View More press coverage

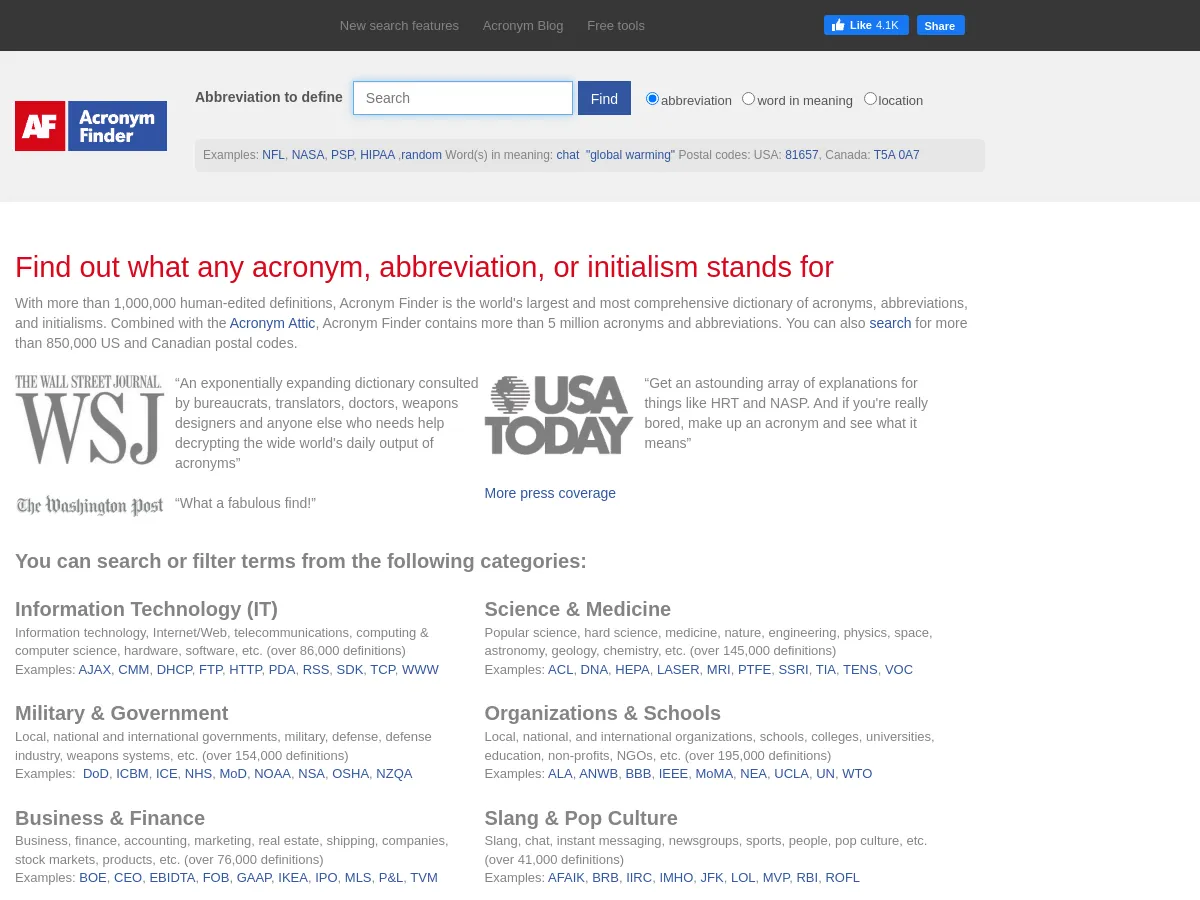pos(550,493)
